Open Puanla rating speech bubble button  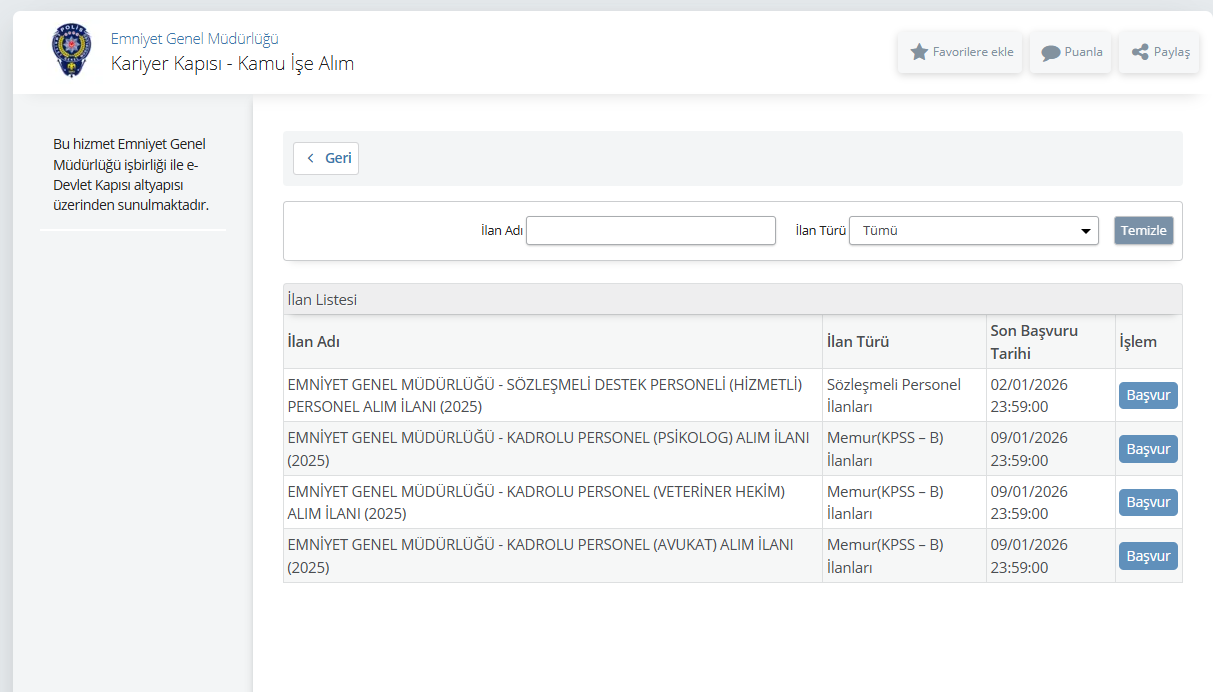(x=1071, y=52)
